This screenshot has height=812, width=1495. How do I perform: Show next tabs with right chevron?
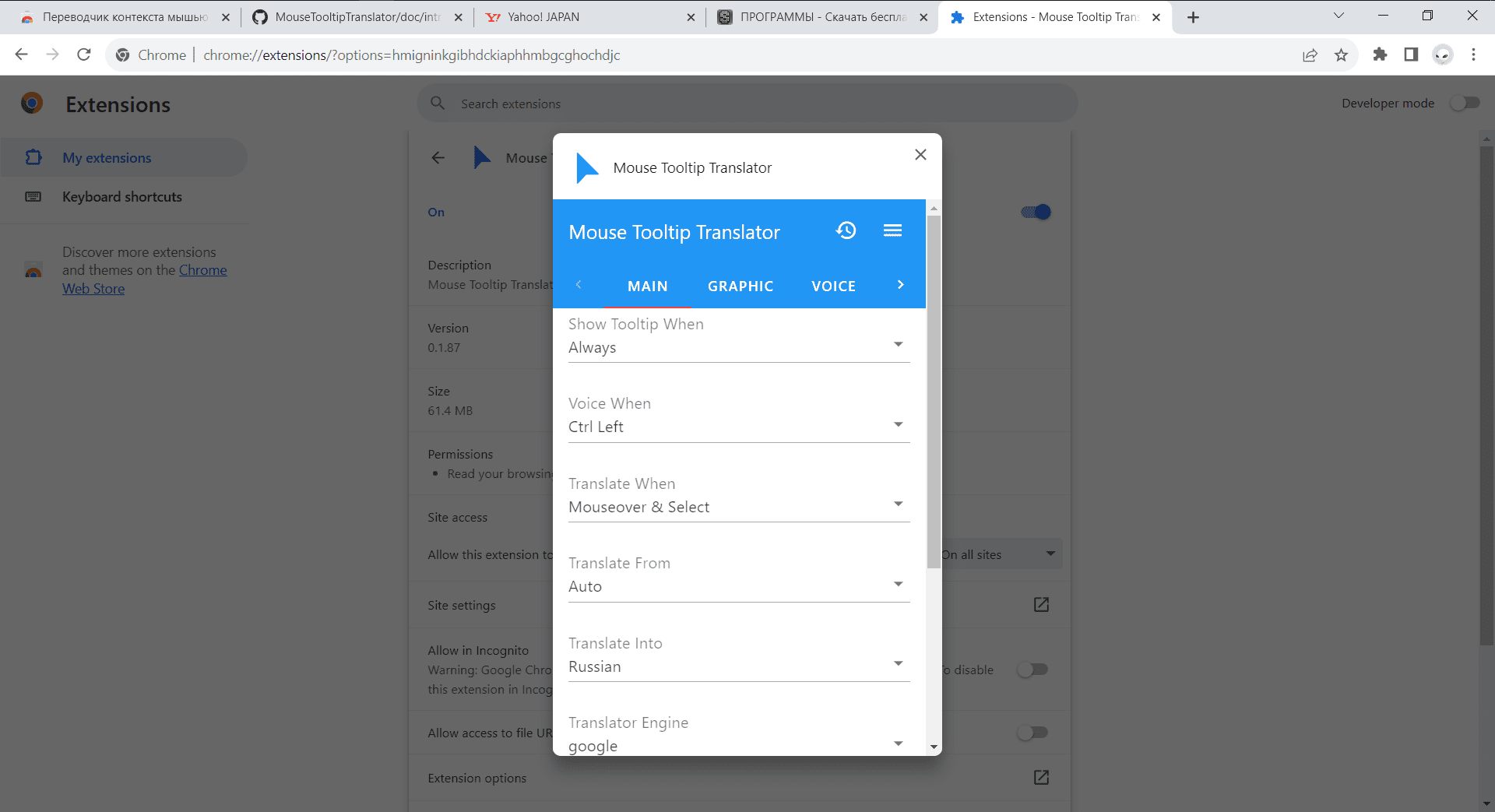coord(900,285)
